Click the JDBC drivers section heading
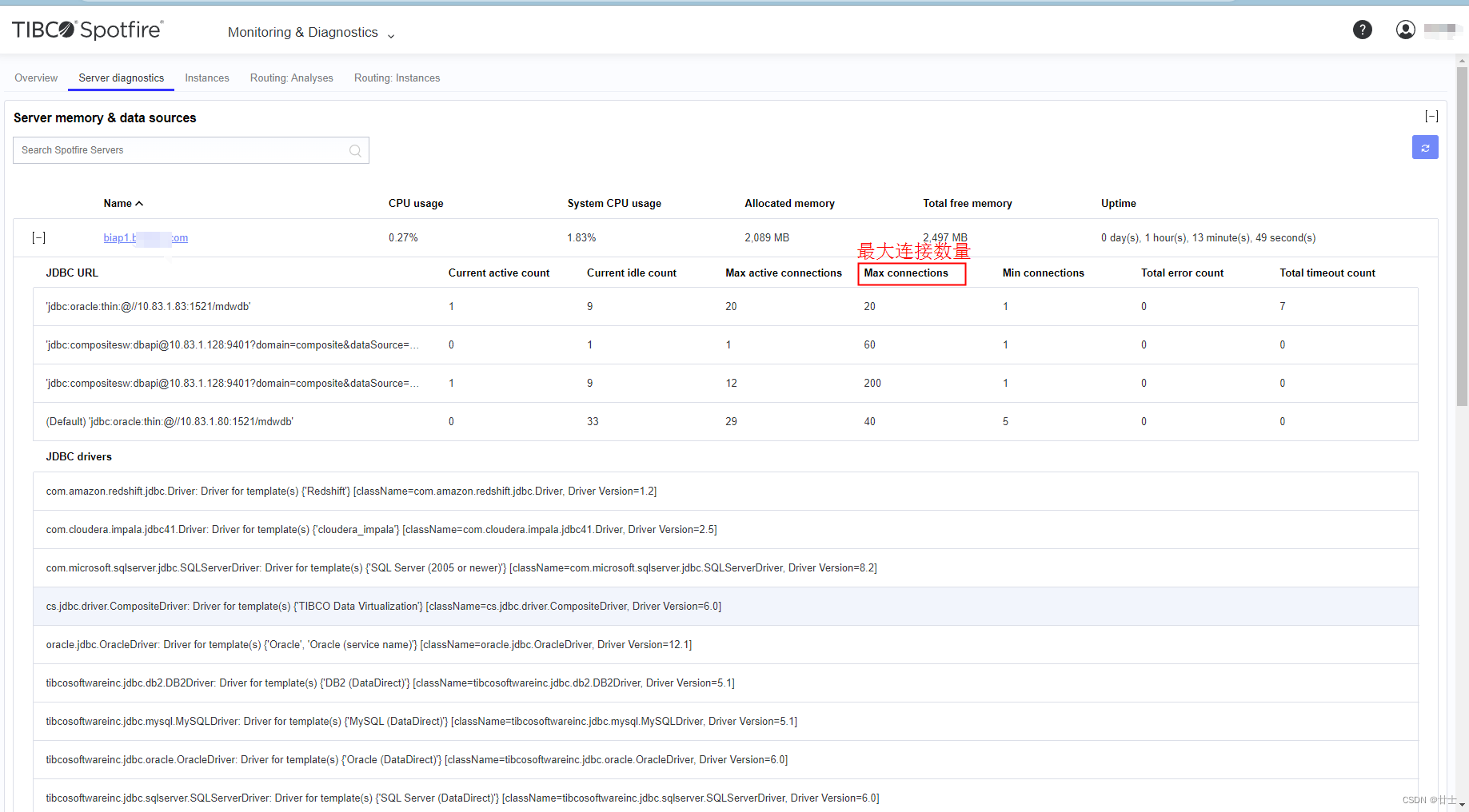Viewport: 1469px width, 812px height. pyautogui.click(x=78, y=457)
